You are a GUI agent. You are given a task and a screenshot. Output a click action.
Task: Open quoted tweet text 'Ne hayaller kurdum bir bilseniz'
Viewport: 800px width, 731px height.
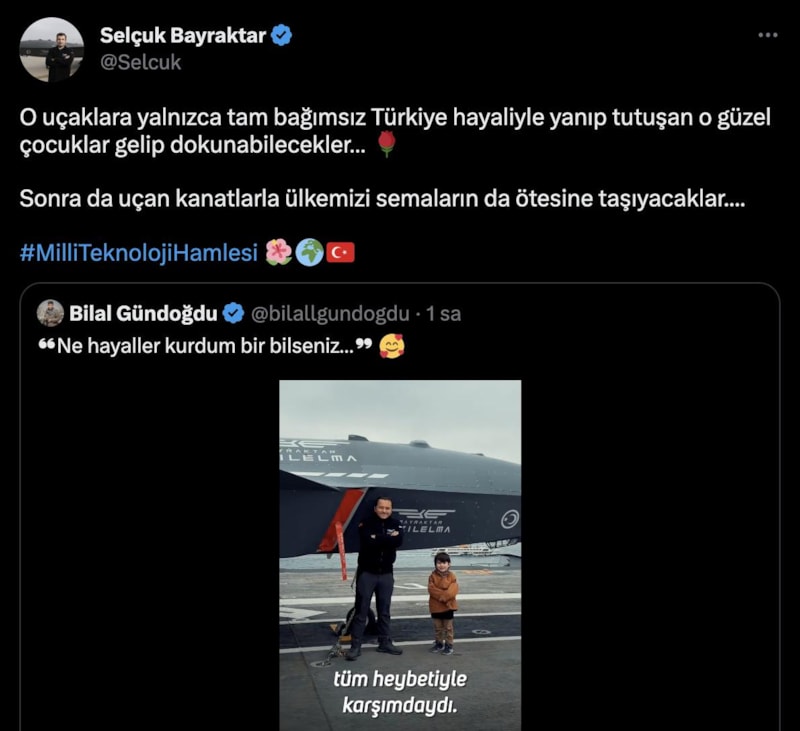[x=206, y=346]
